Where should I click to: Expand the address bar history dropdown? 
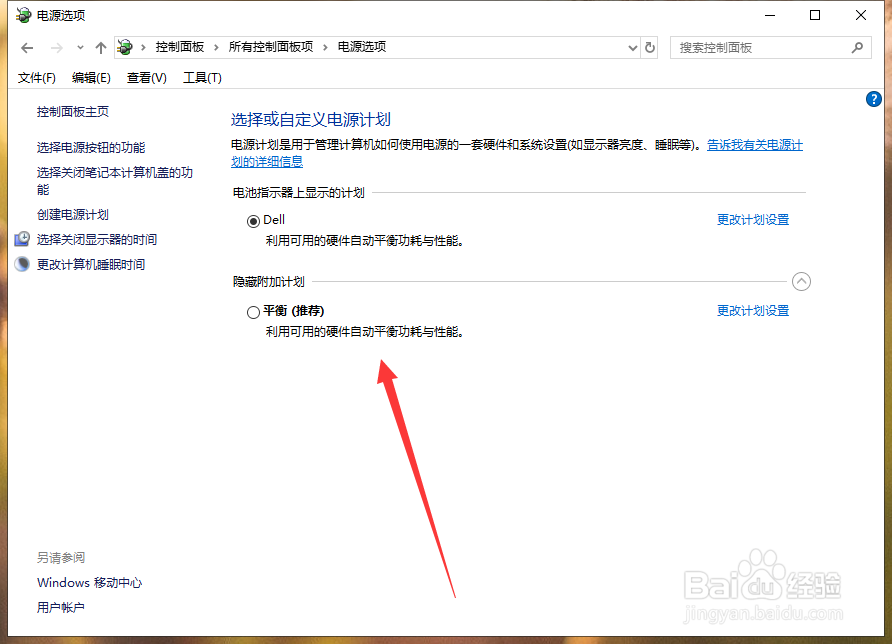[x=633, y=48]
